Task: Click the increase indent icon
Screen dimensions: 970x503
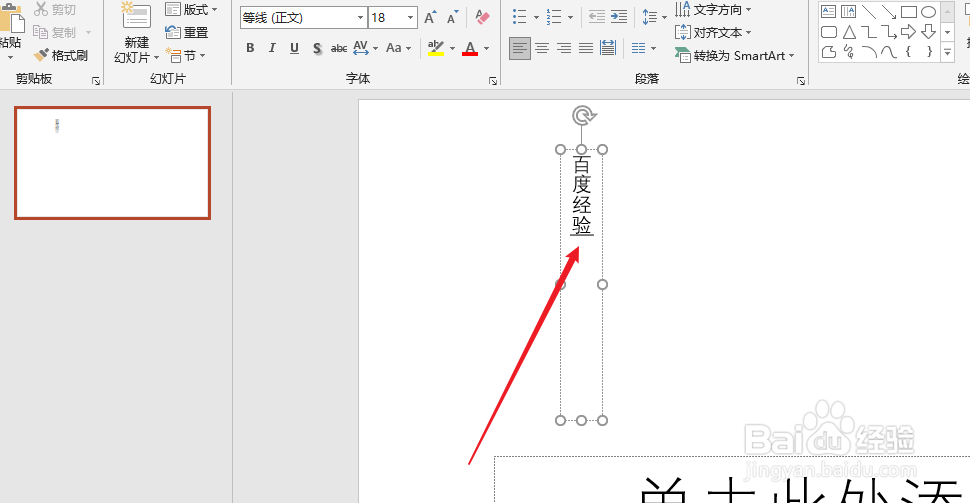Action: pos(619,17)
